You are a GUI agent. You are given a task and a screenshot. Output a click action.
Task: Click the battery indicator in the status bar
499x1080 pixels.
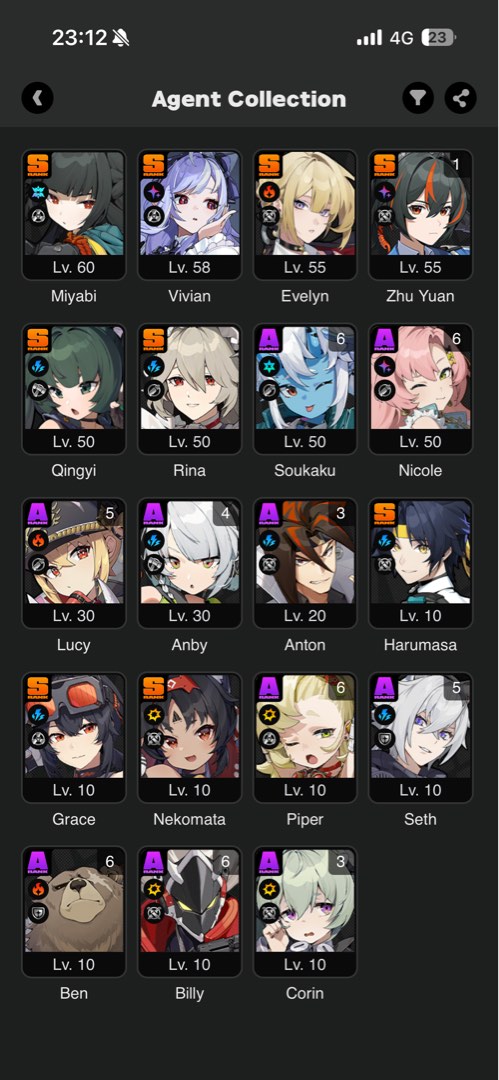coord(438,38)
